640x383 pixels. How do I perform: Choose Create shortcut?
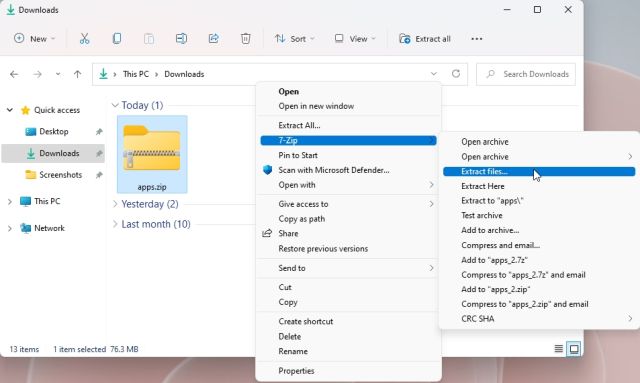click(306, 321)
